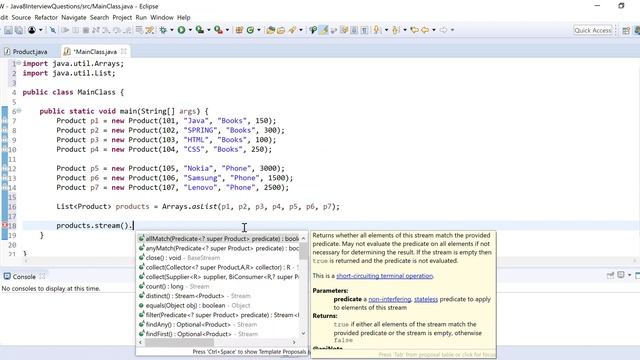Viewport: 640px width, 360px height.
Task: Run the program with green Run button
Action: [181, 30]
